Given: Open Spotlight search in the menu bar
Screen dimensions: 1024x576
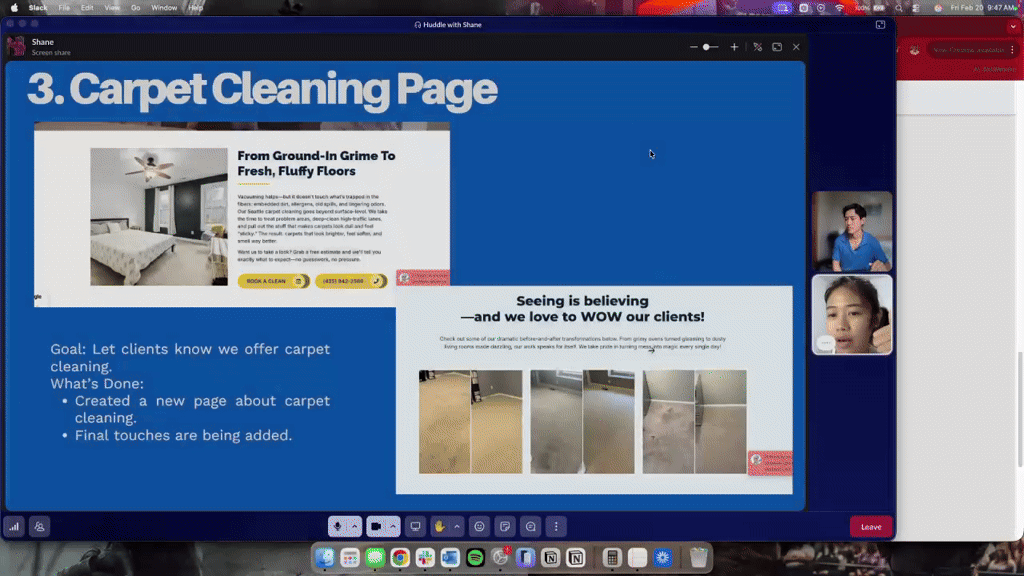Looking at the screenshot, I should [x=899, y=8].
